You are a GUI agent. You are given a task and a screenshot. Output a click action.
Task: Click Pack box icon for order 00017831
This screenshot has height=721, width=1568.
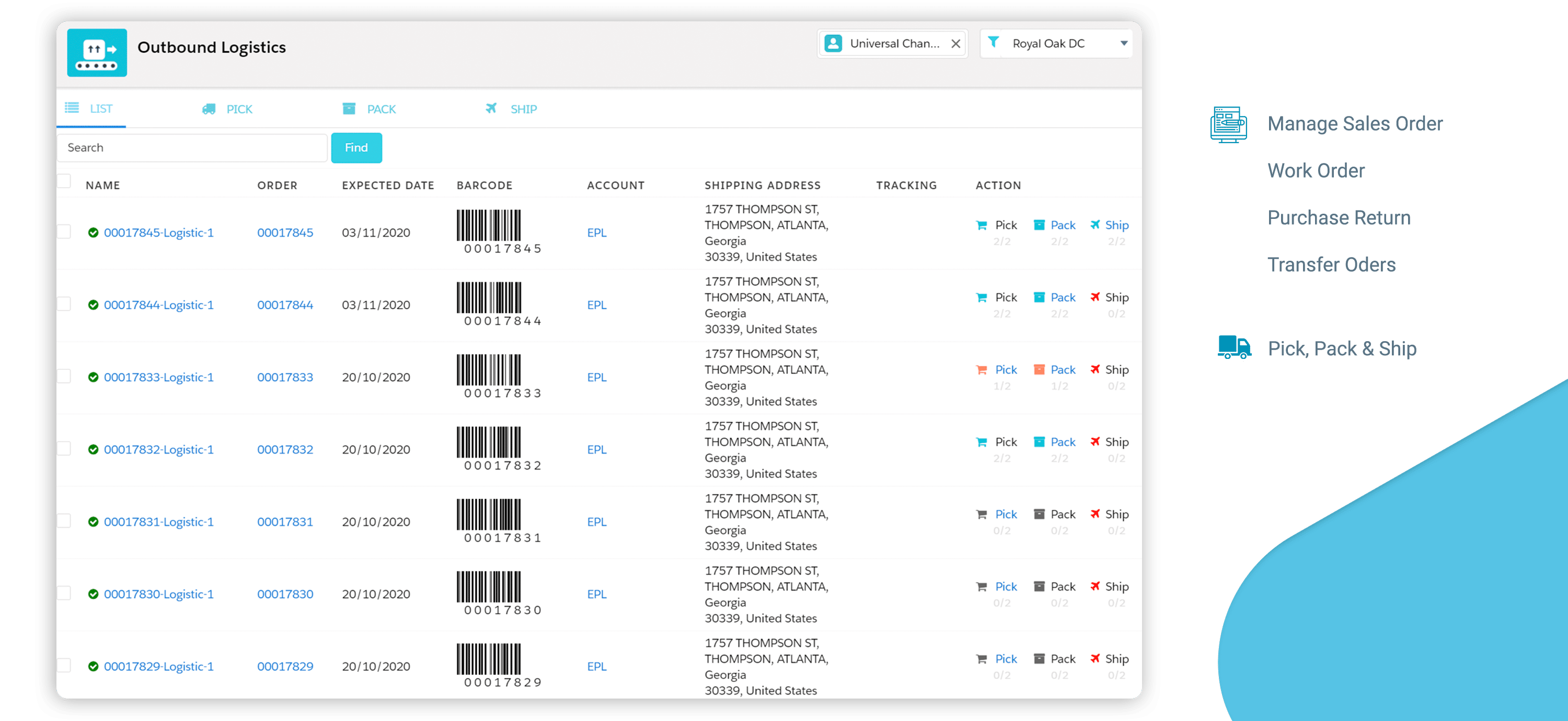1039,515
